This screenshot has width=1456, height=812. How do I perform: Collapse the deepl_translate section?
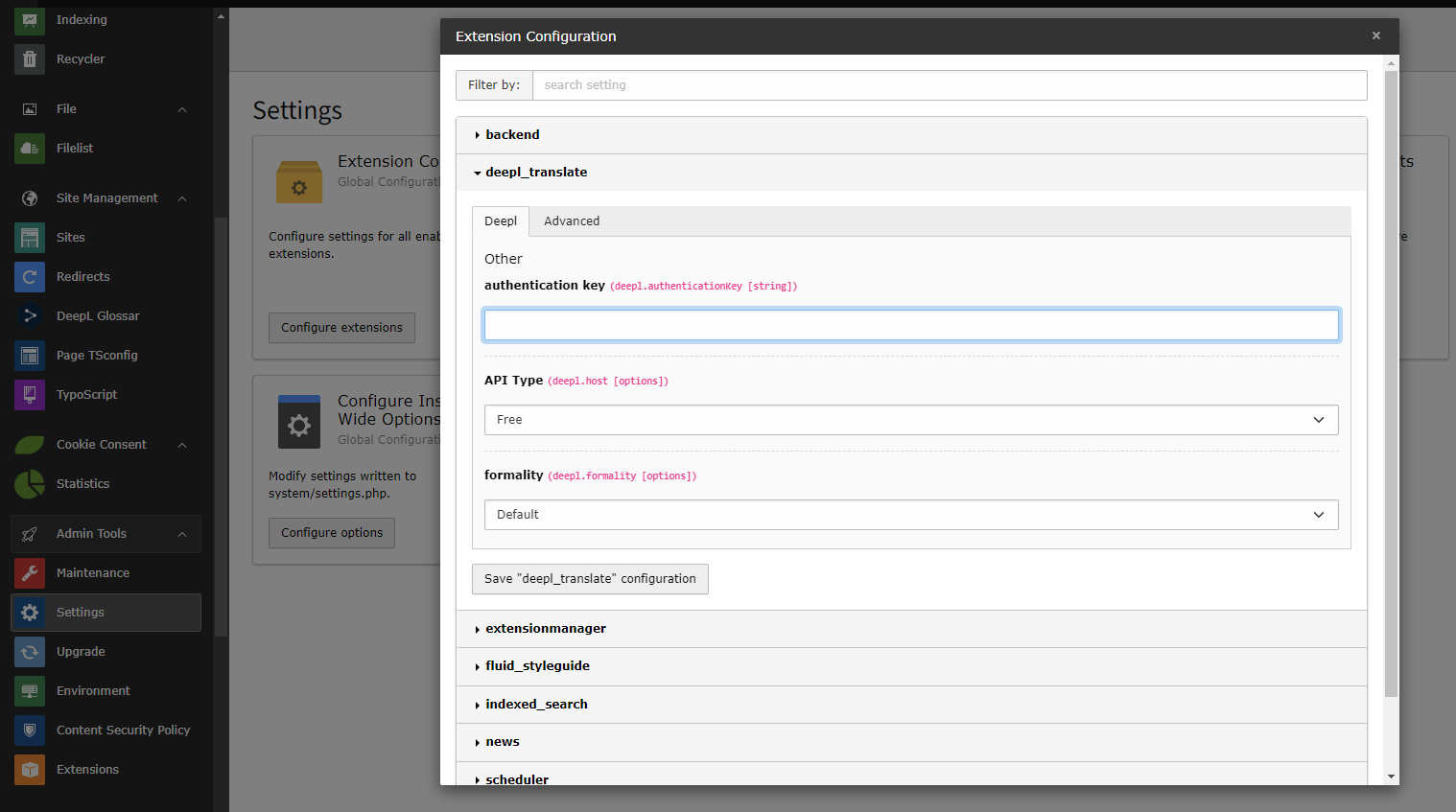click(911, 173)
